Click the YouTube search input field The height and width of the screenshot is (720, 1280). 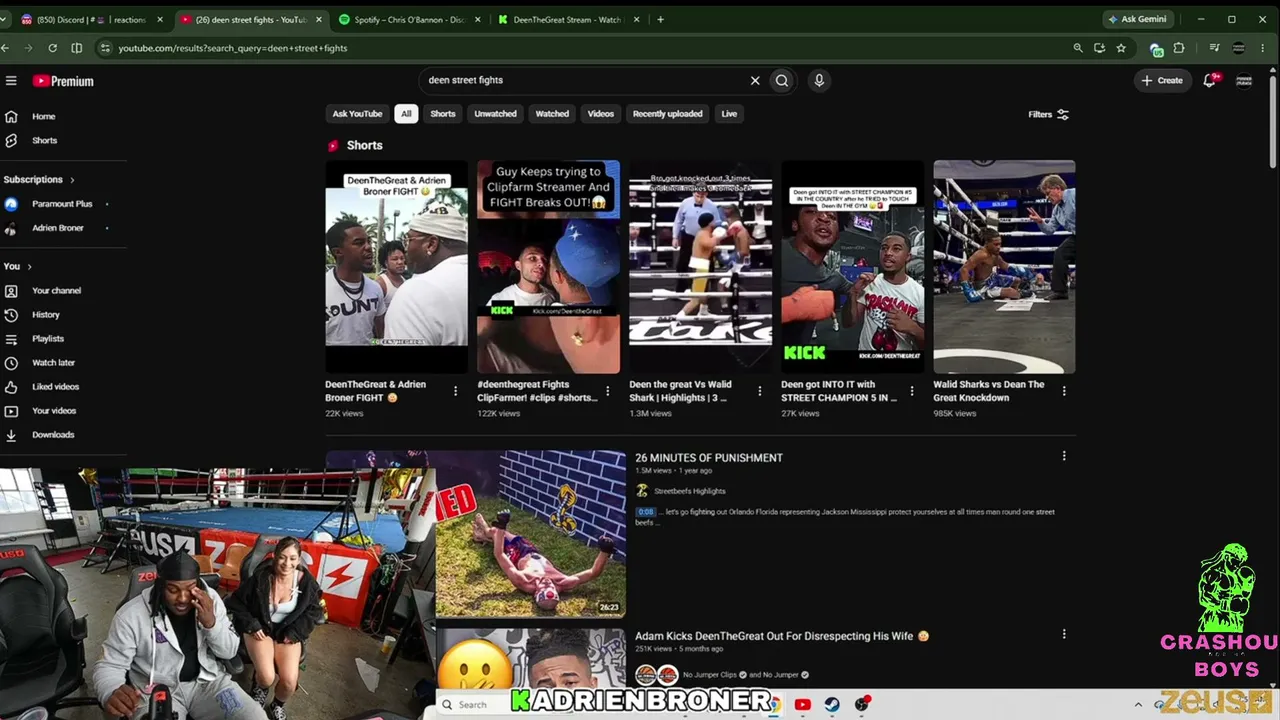click(585, 81)
